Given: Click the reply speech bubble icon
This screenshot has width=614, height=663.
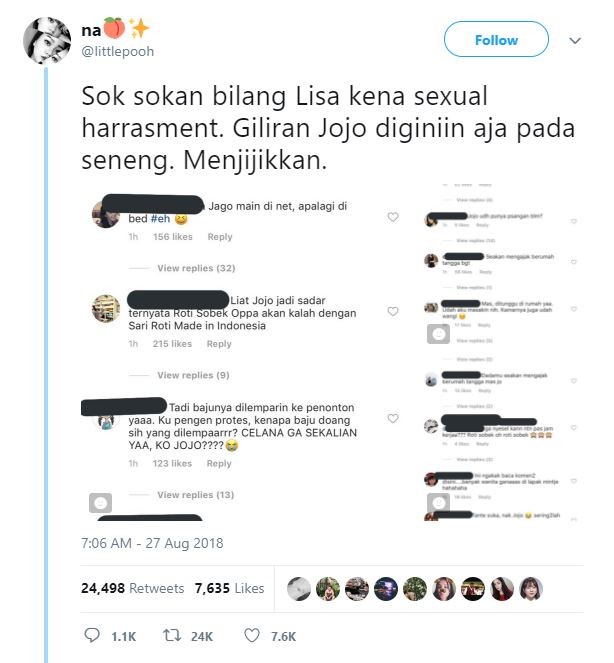Looking at the screenshot, I should point(92,635).
